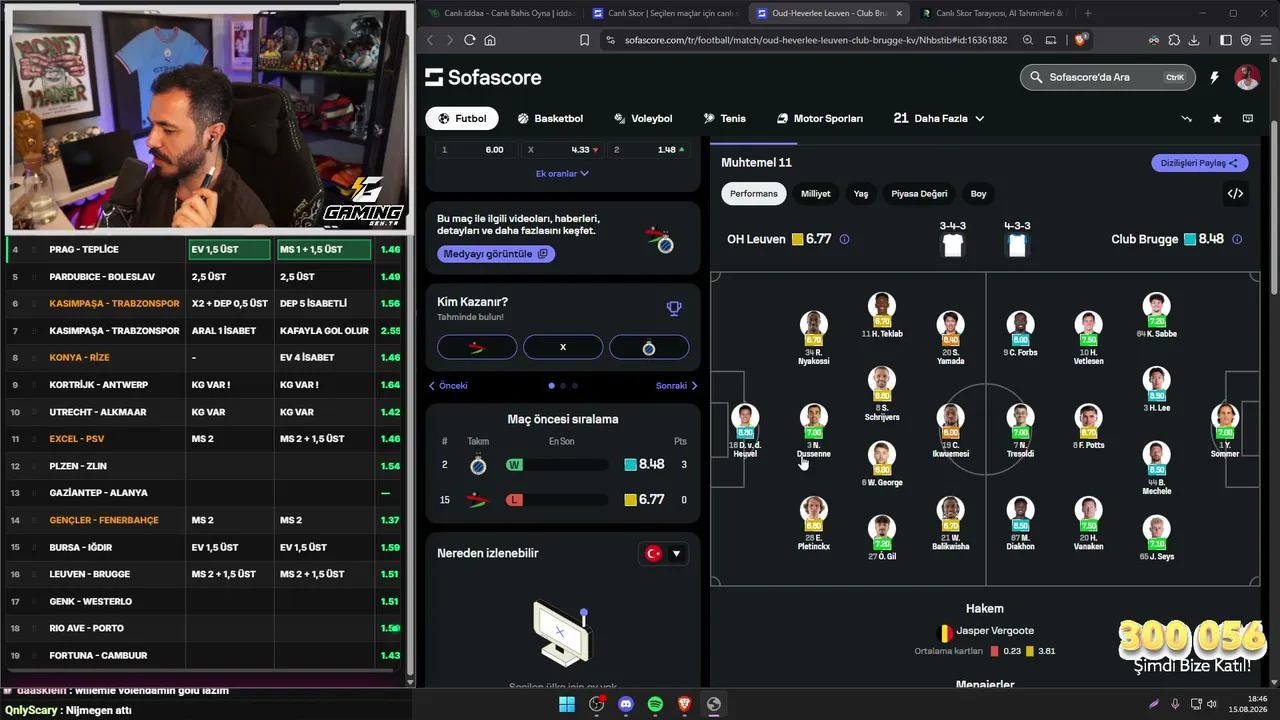Open the lightning bolt quick menu
This screenshot has height=720, width=1280.
(x=1215, y=77)
